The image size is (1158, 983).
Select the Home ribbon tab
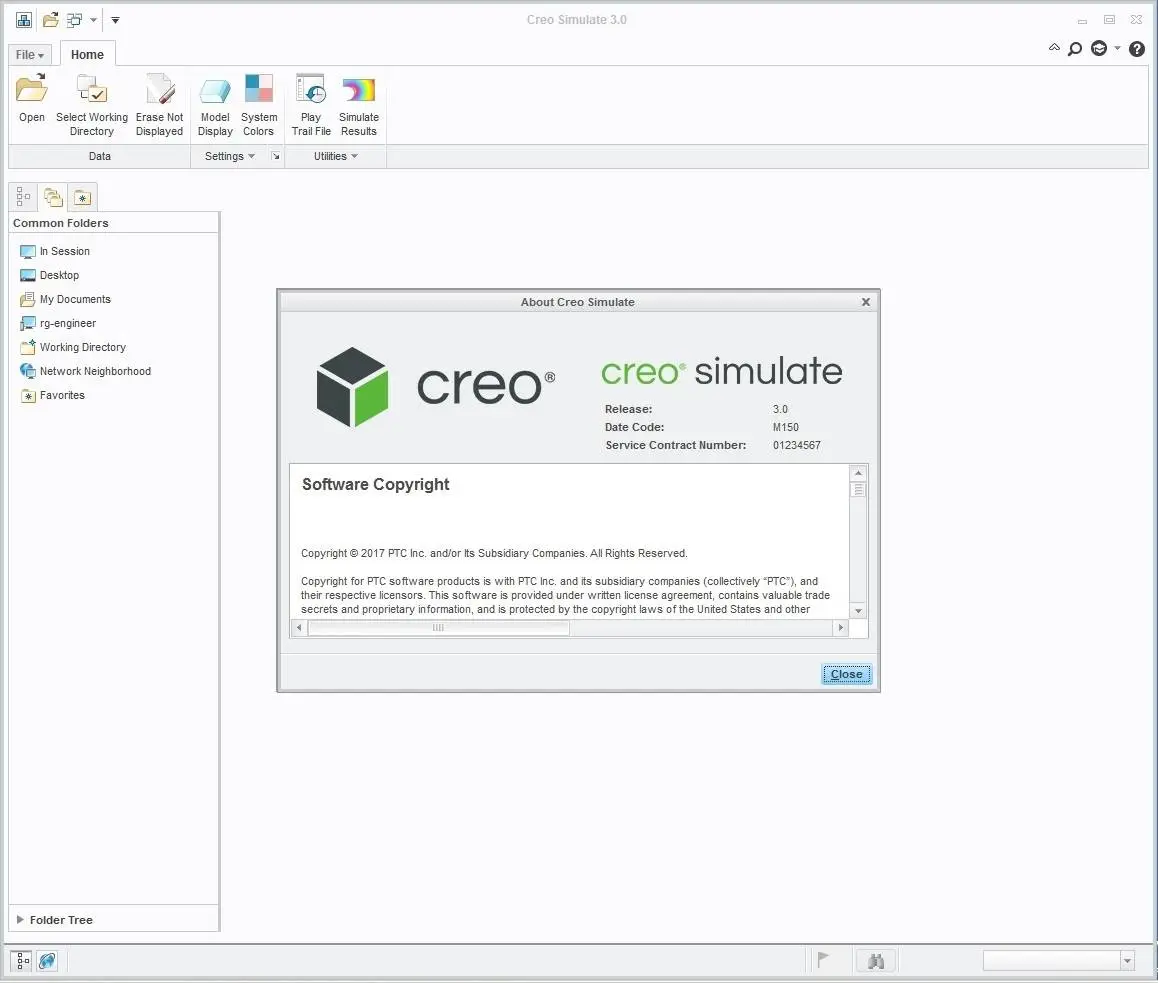pos(87,55)
